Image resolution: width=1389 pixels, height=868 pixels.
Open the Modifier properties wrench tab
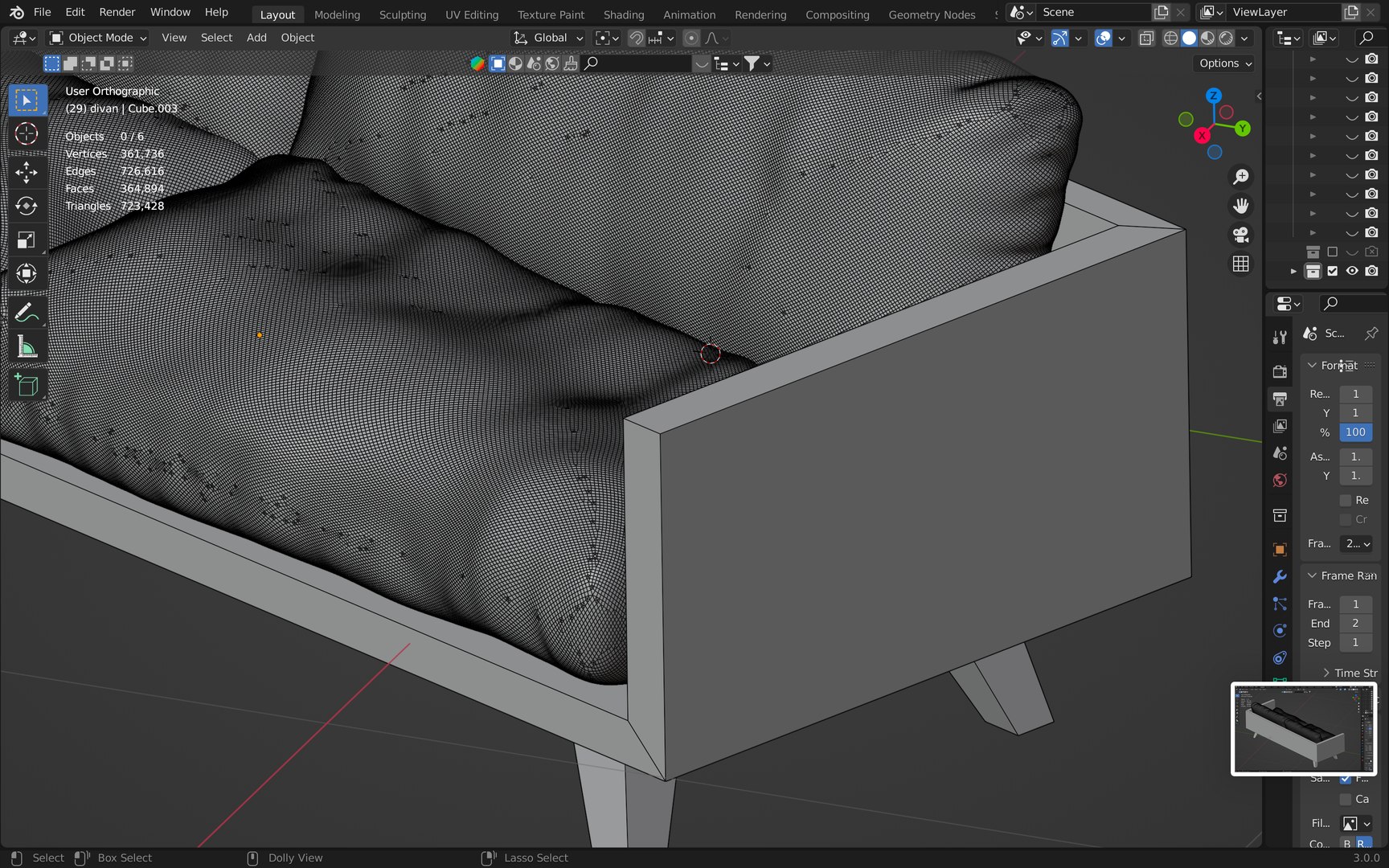pyautogui.click(x=1280, y=577)
